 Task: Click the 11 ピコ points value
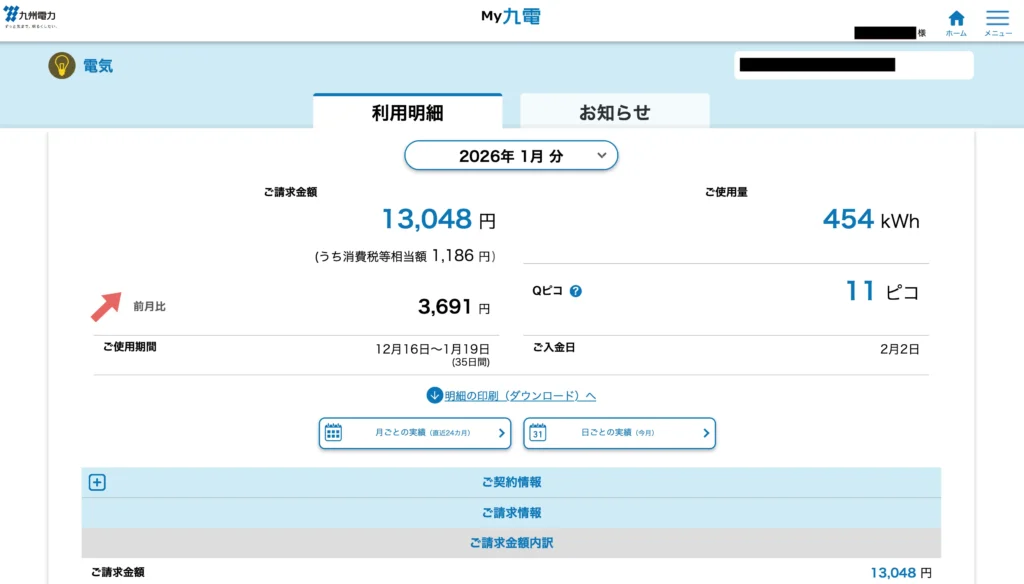(x=882, y=291)
